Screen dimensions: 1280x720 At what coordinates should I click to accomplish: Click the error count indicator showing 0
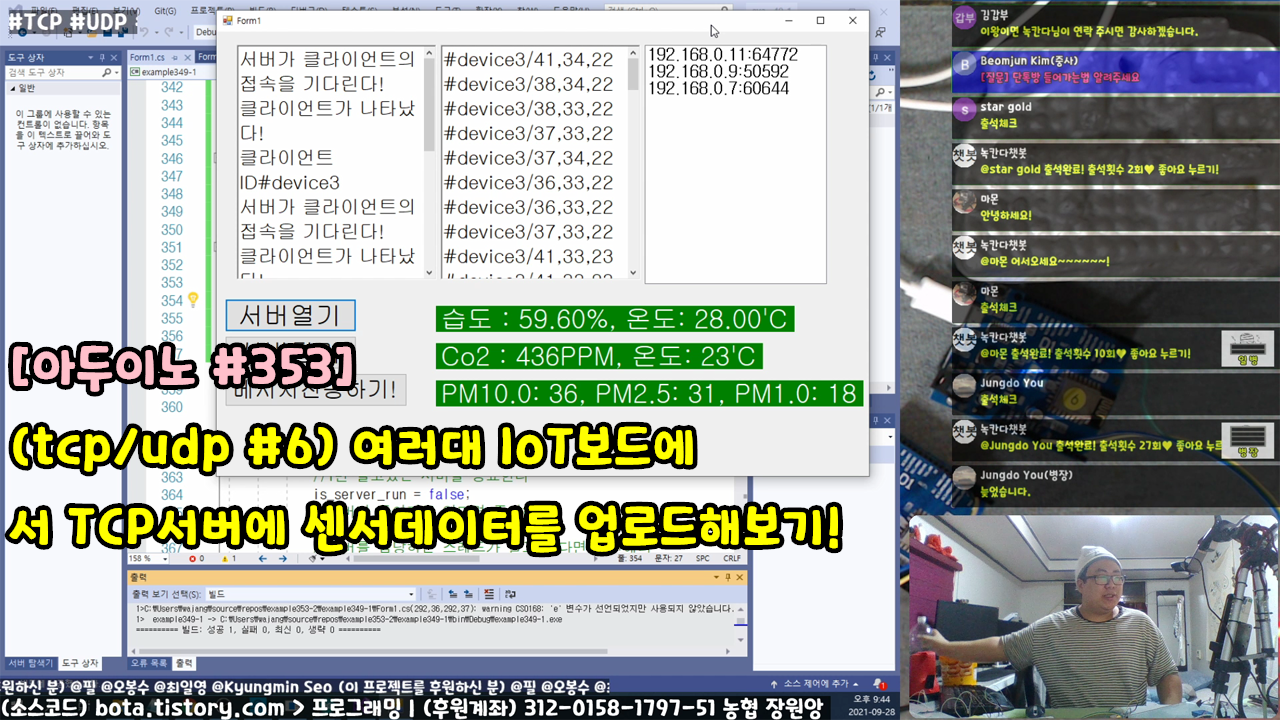196,559
